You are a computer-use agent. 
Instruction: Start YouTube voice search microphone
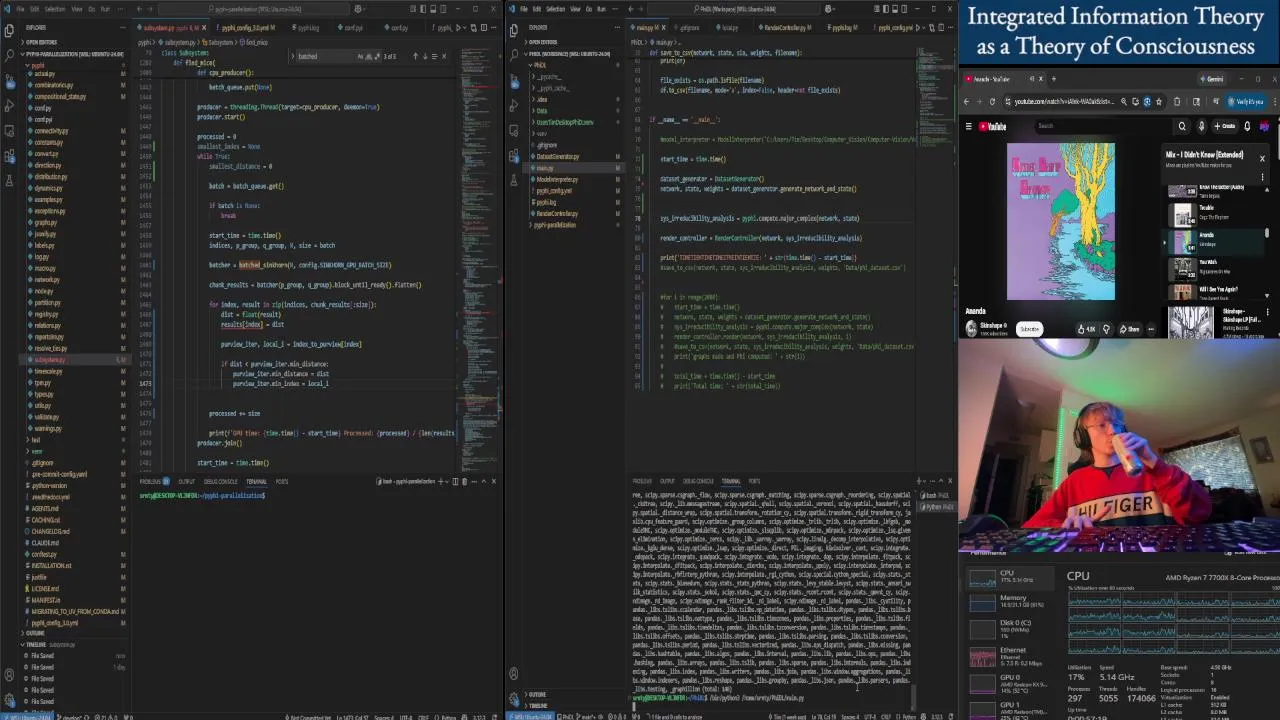click(1200, 126)
